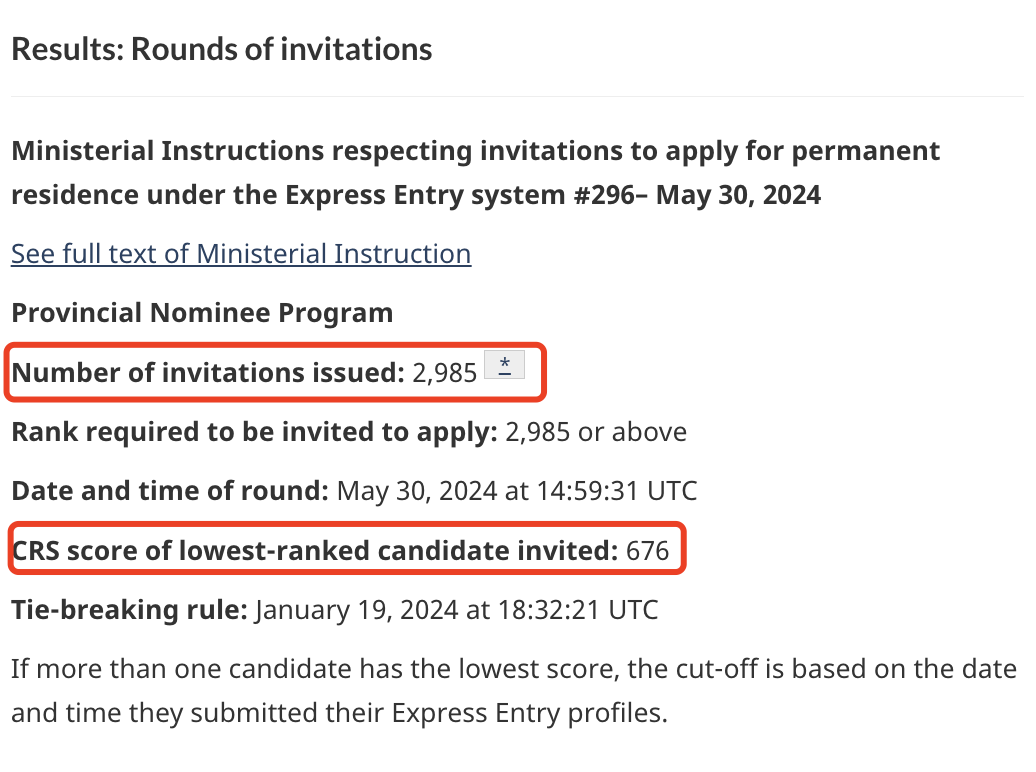Image resolution: width=1036 pixels, height=772 pixels.
Task: Click the asterisk footnote beside invitations issued
Action: pos(504,367)
